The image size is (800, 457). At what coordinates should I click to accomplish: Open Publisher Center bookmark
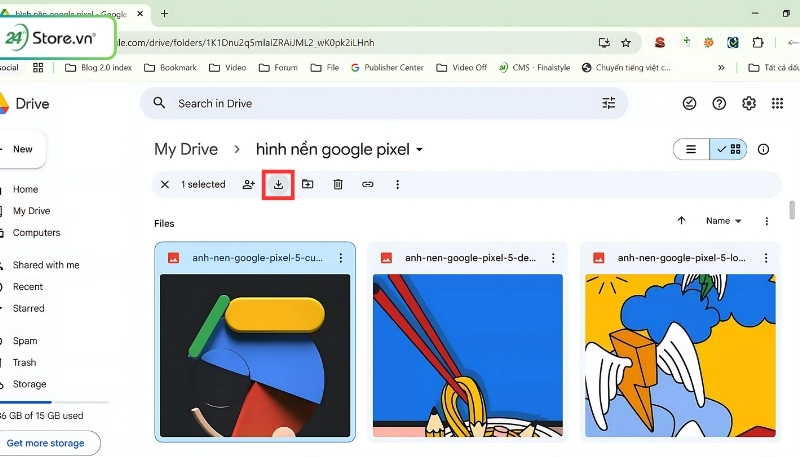[x=387, y=67]
